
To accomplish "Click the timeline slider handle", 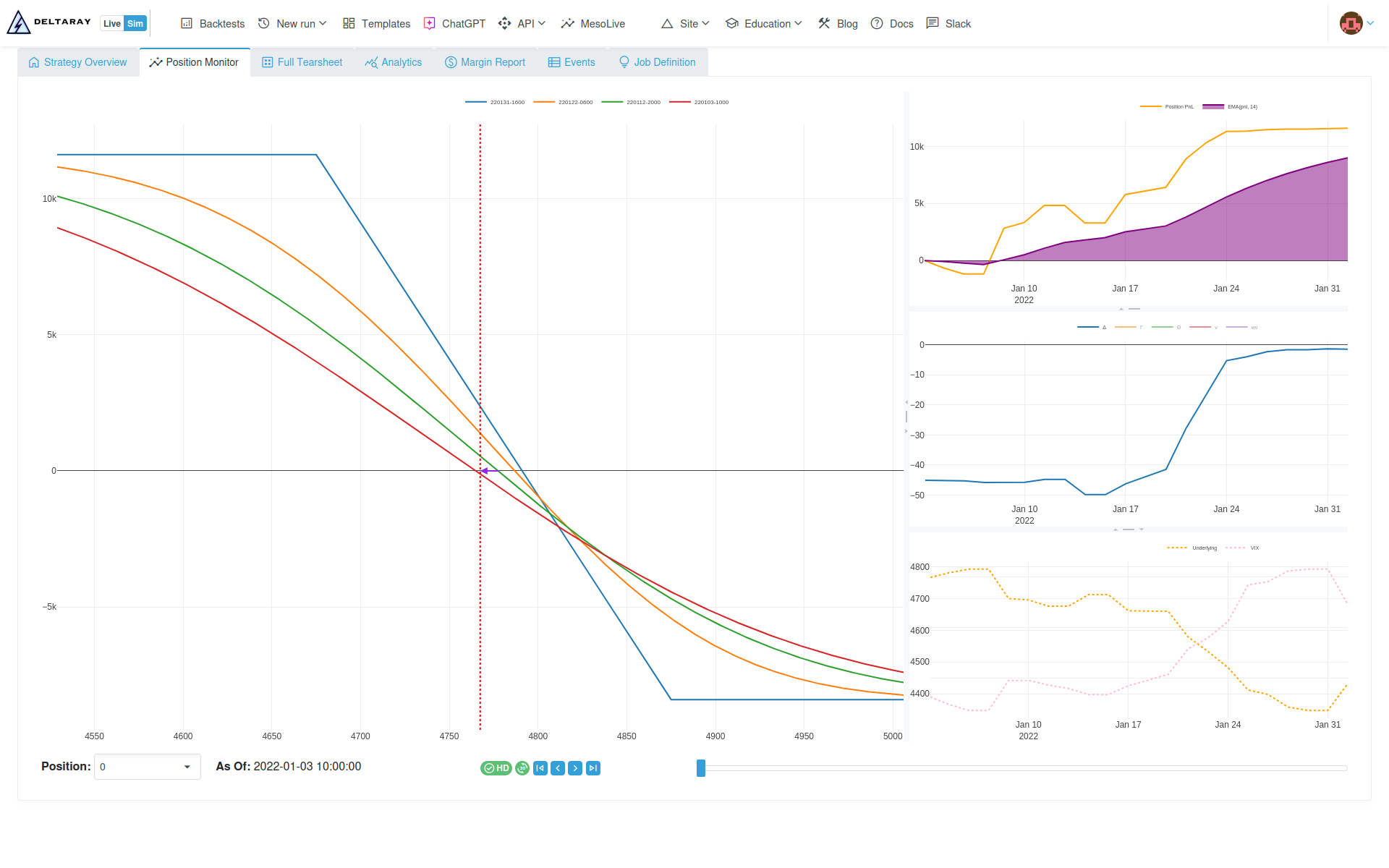I will (700, 768).
